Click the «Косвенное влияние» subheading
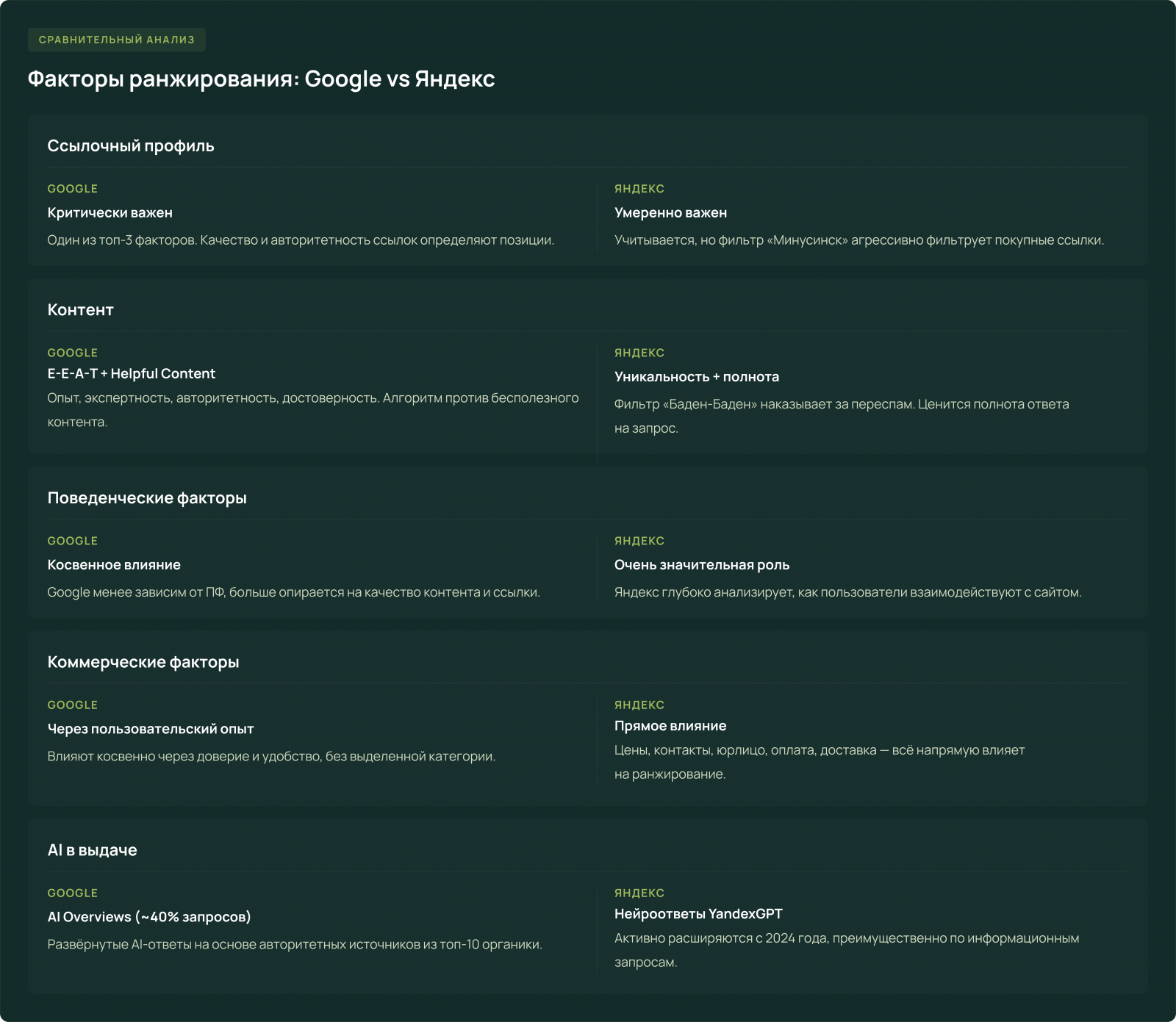 [114, 564]
